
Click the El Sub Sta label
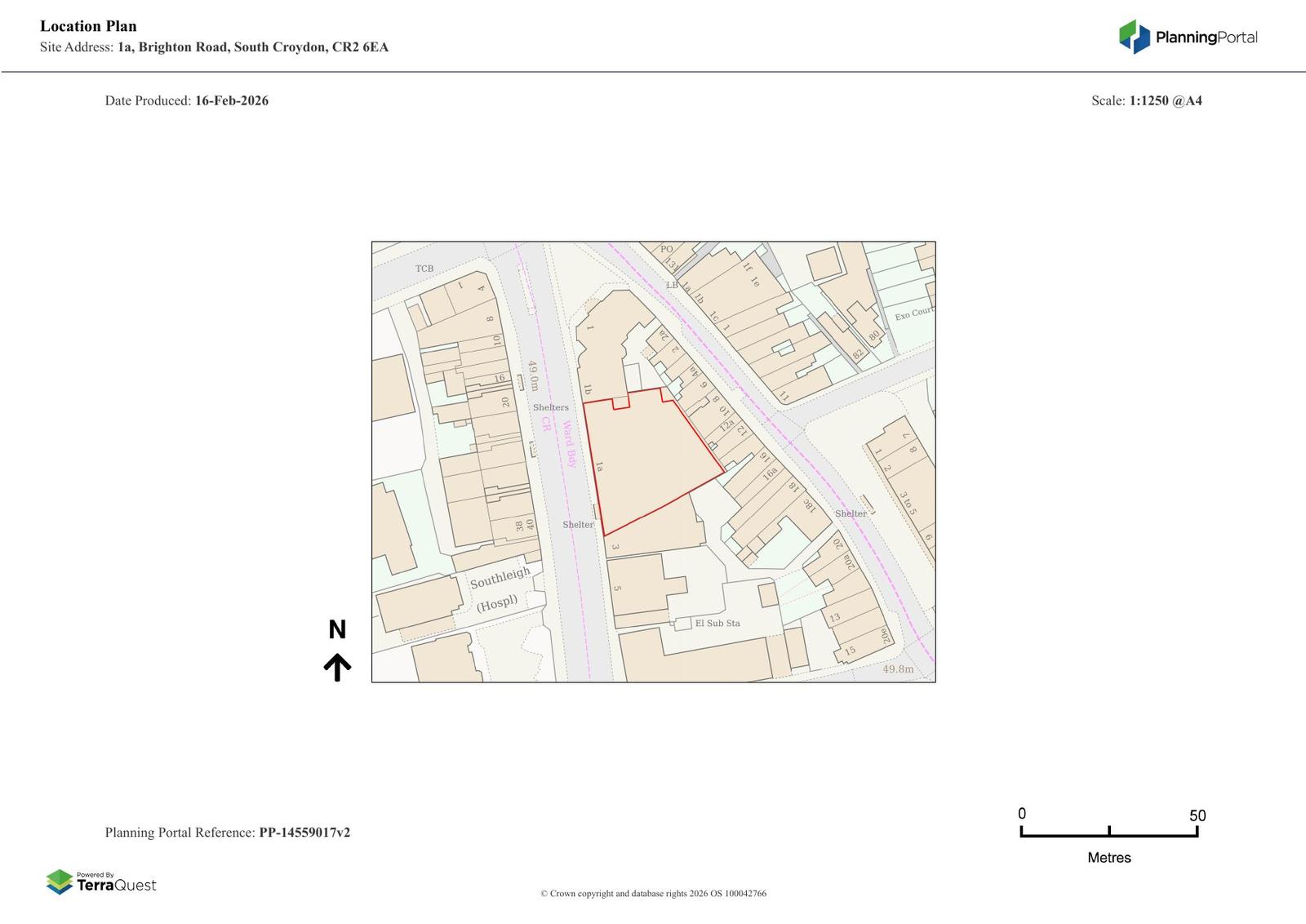[717, 623]
